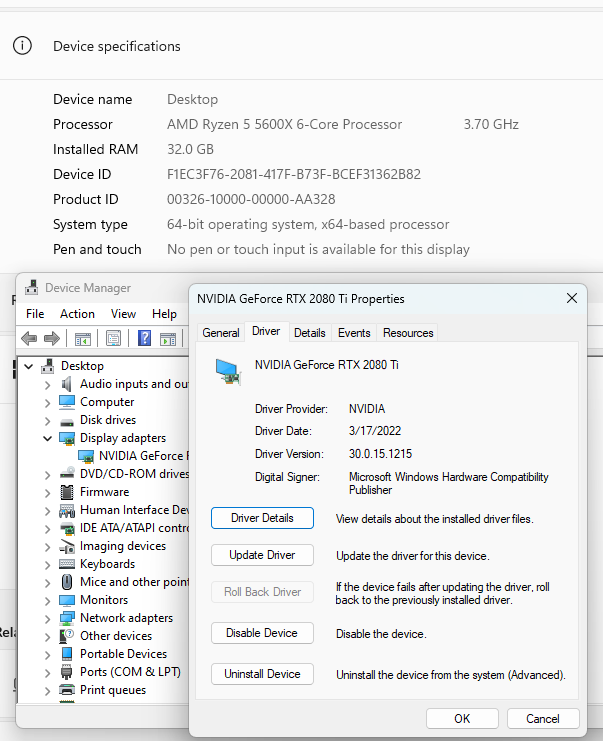Expand the Audio inputs and outputs node
This screenshot has width=603, height=741.
click(x=47, y=385)
